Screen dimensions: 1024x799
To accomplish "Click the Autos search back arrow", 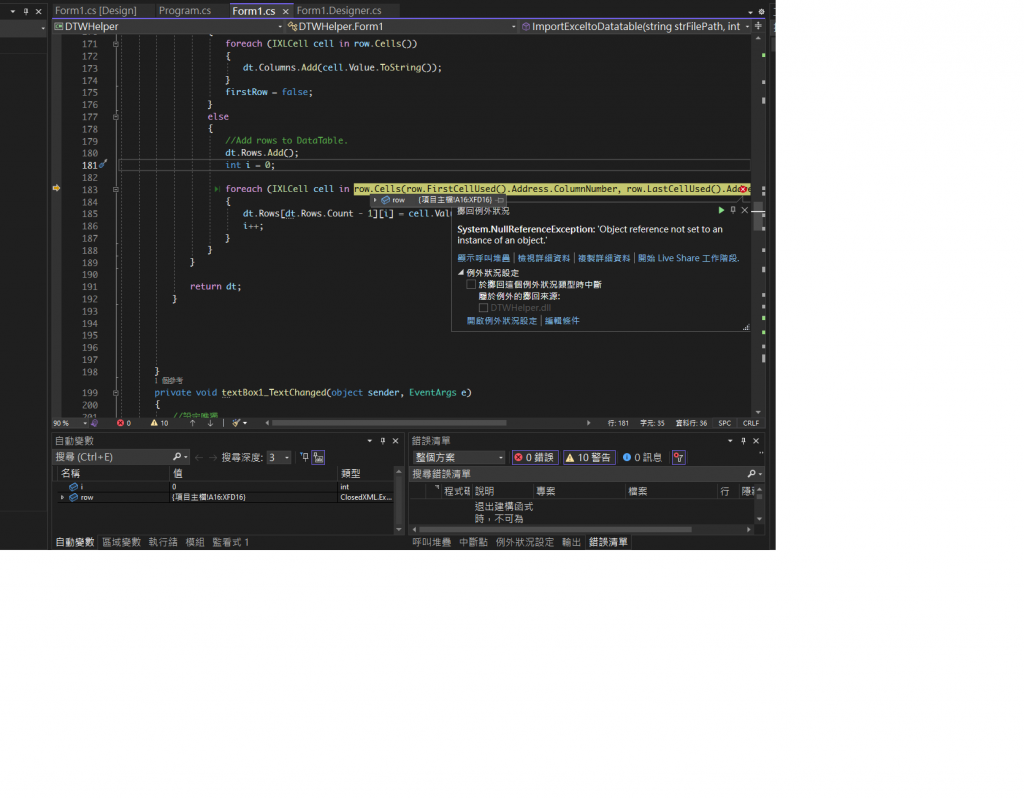I will (199, 457).
